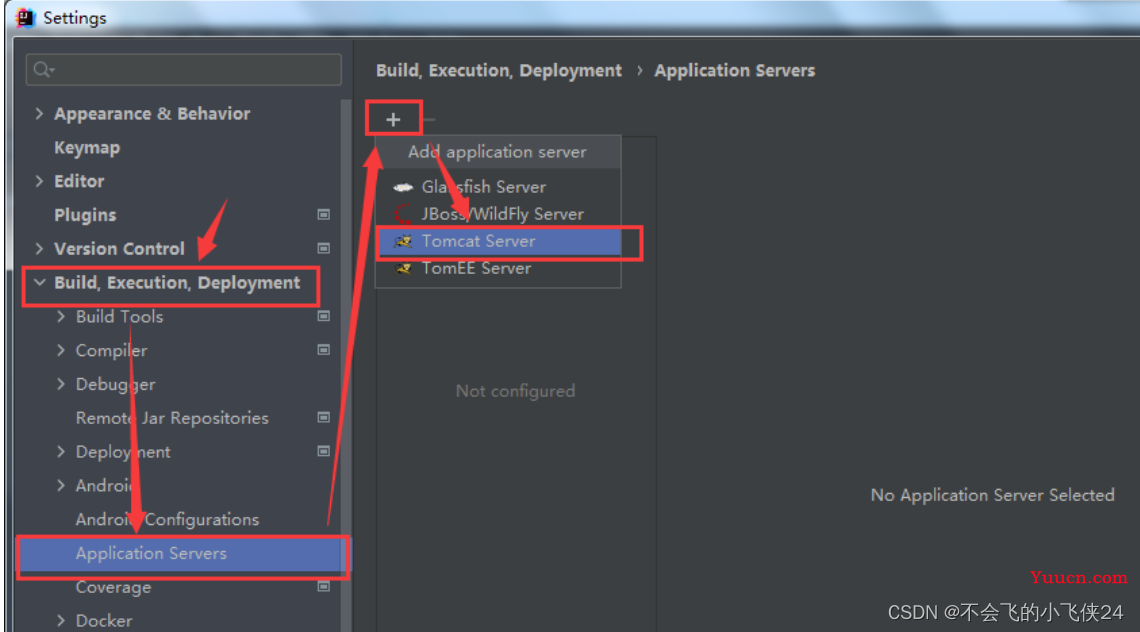Expand the Debugger chevron
Screen dimensions: 1140x632
61,384
